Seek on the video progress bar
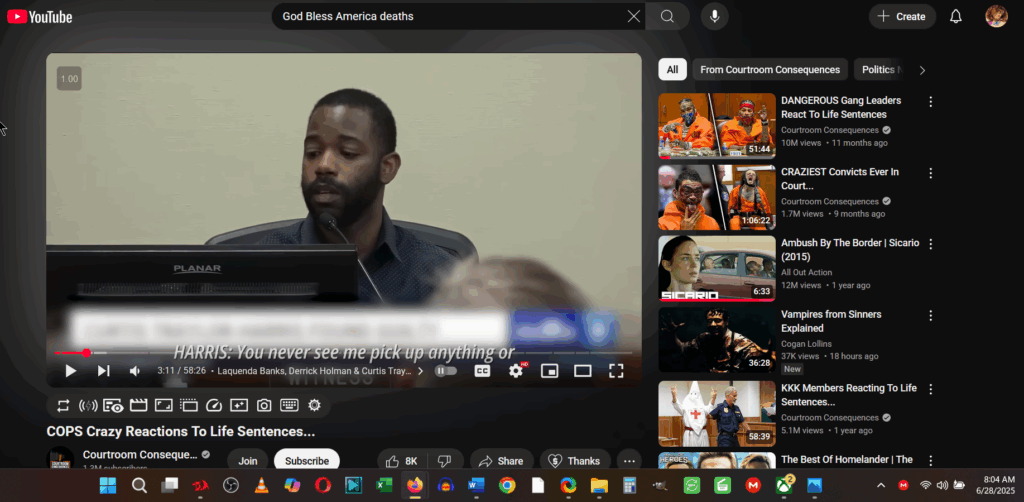 (344, 353)
